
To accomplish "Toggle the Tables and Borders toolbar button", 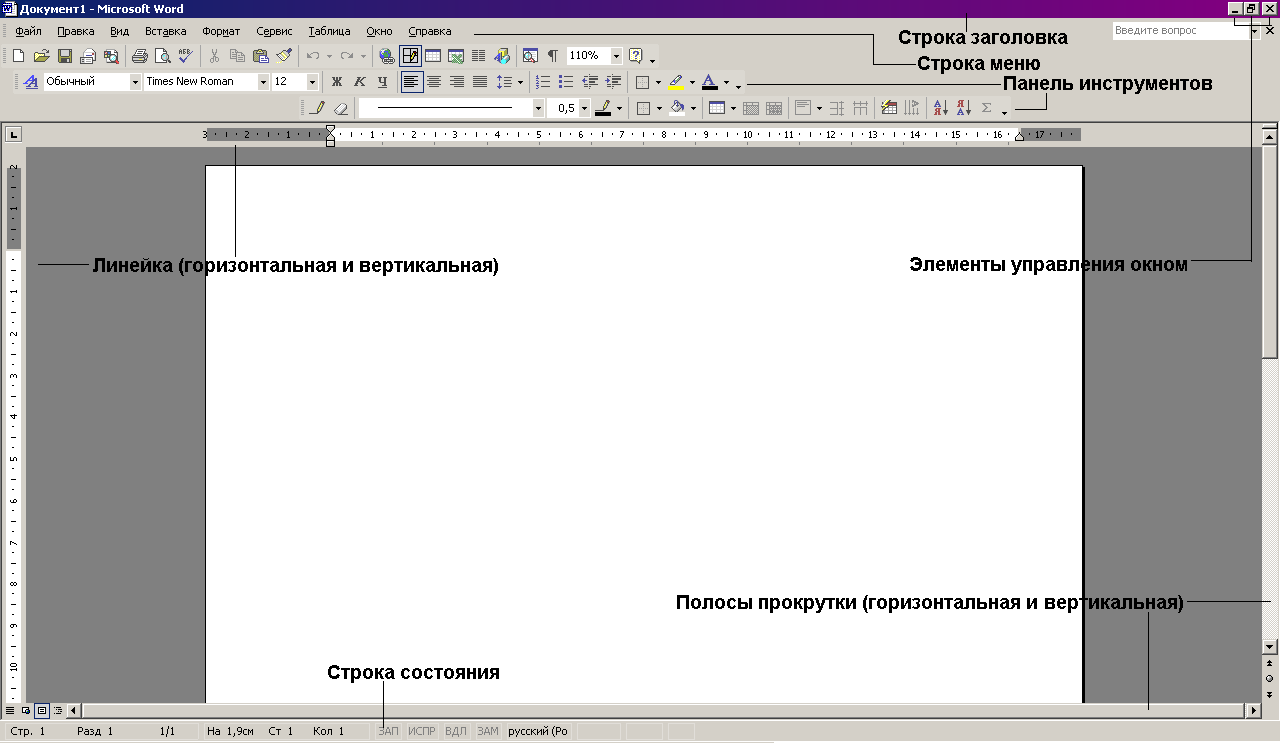I will point(410,56).
